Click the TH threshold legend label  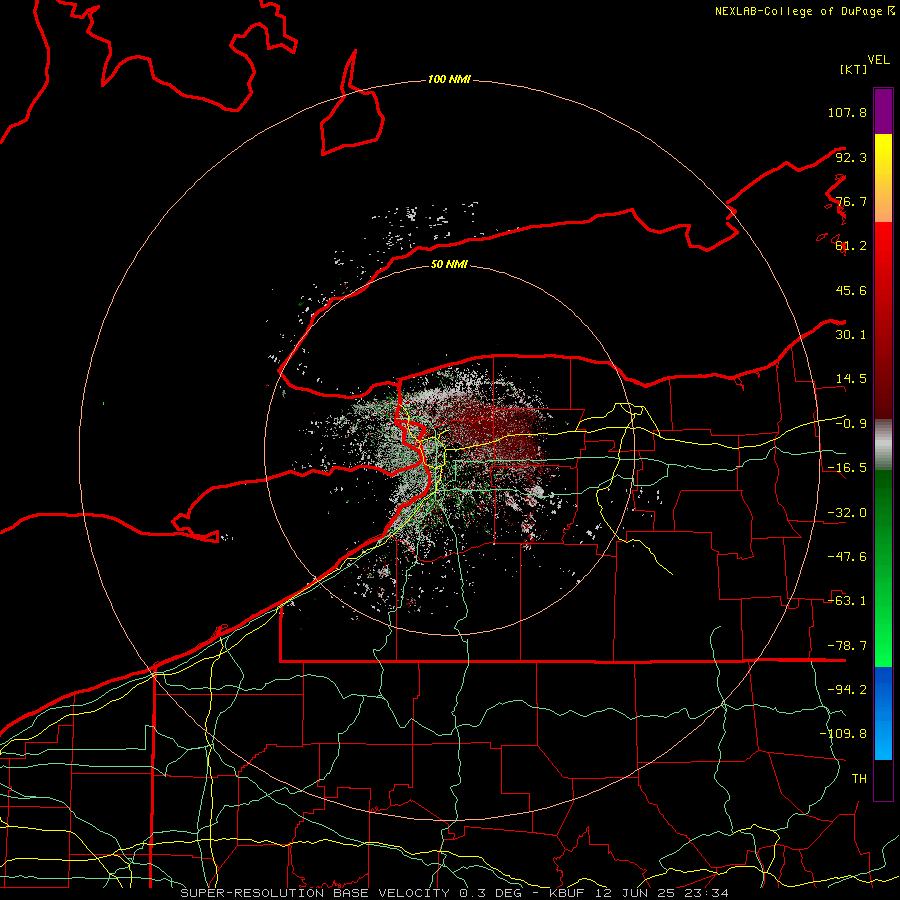tap(859, 779)
